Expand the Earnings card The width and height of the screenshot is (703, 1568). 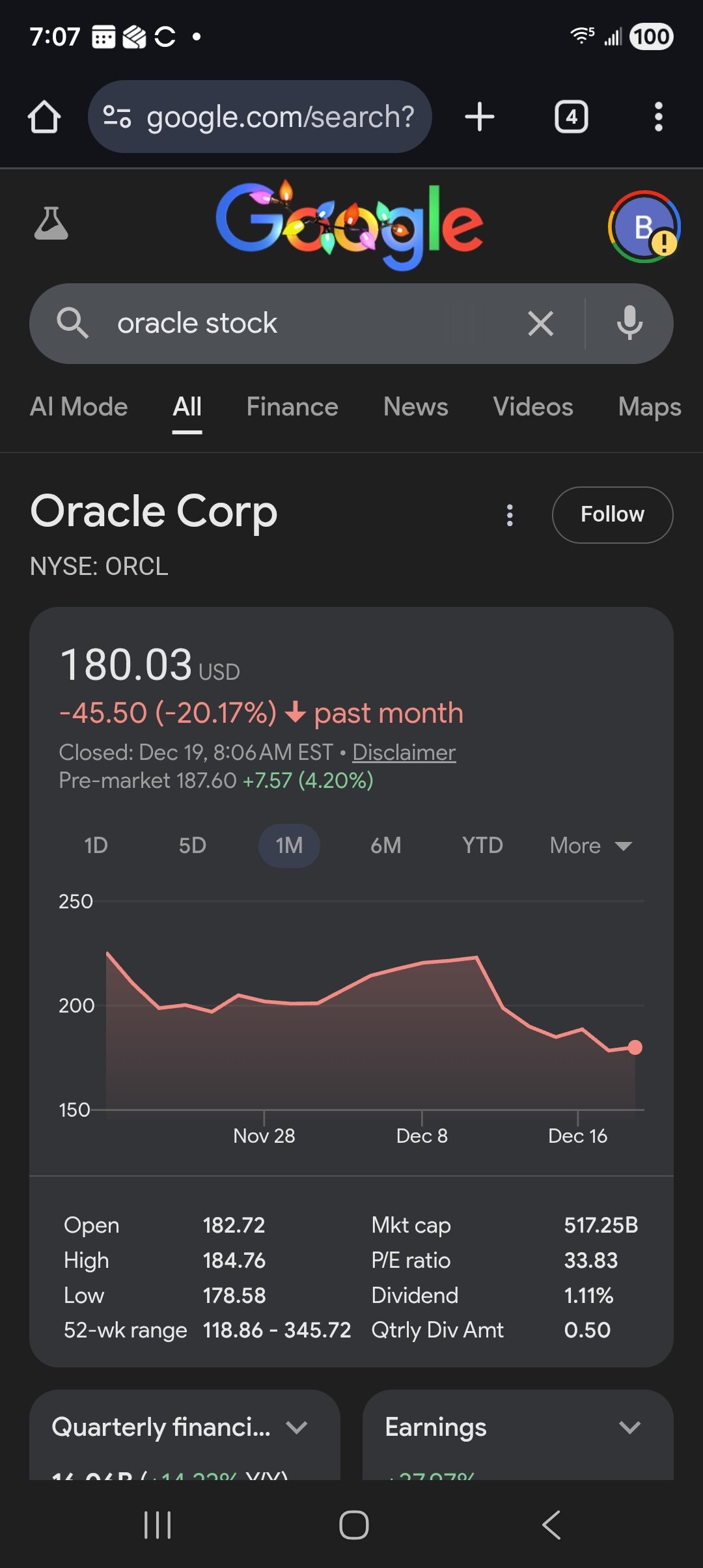tap(629, 1427)
